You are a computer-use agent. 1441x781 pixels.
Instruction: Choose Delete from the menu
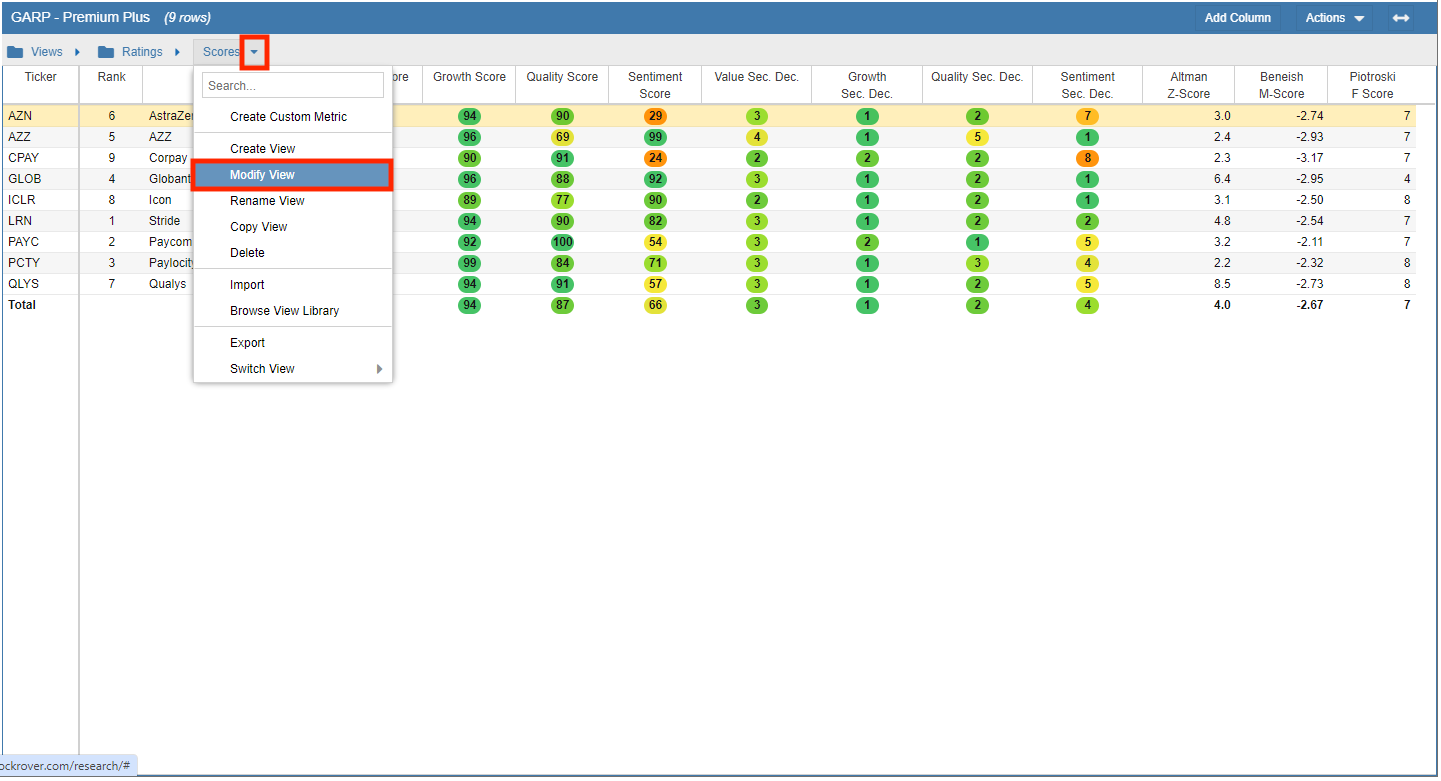(293, 253)
